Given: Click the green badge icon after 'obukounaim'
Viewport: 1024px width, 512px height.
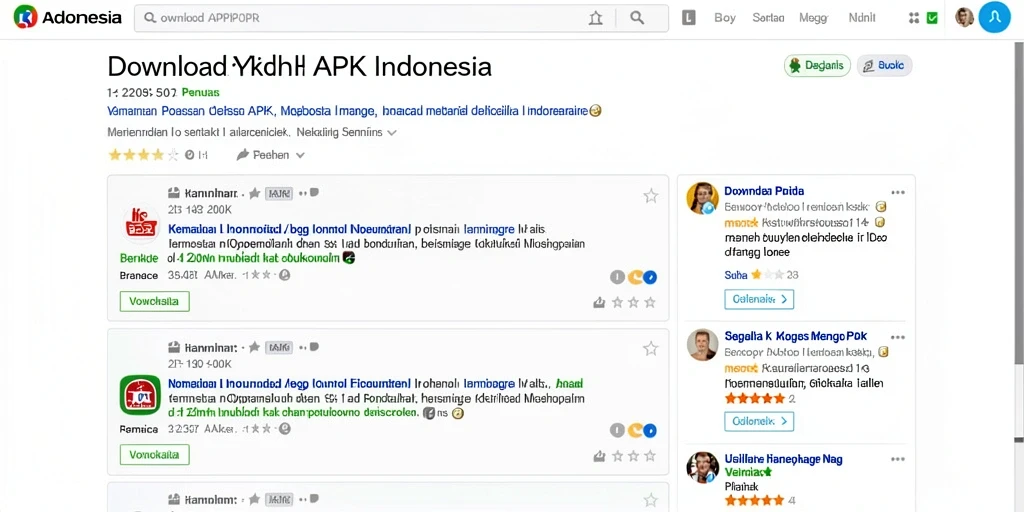Looking at the screenshot, I should coord(349,258).
